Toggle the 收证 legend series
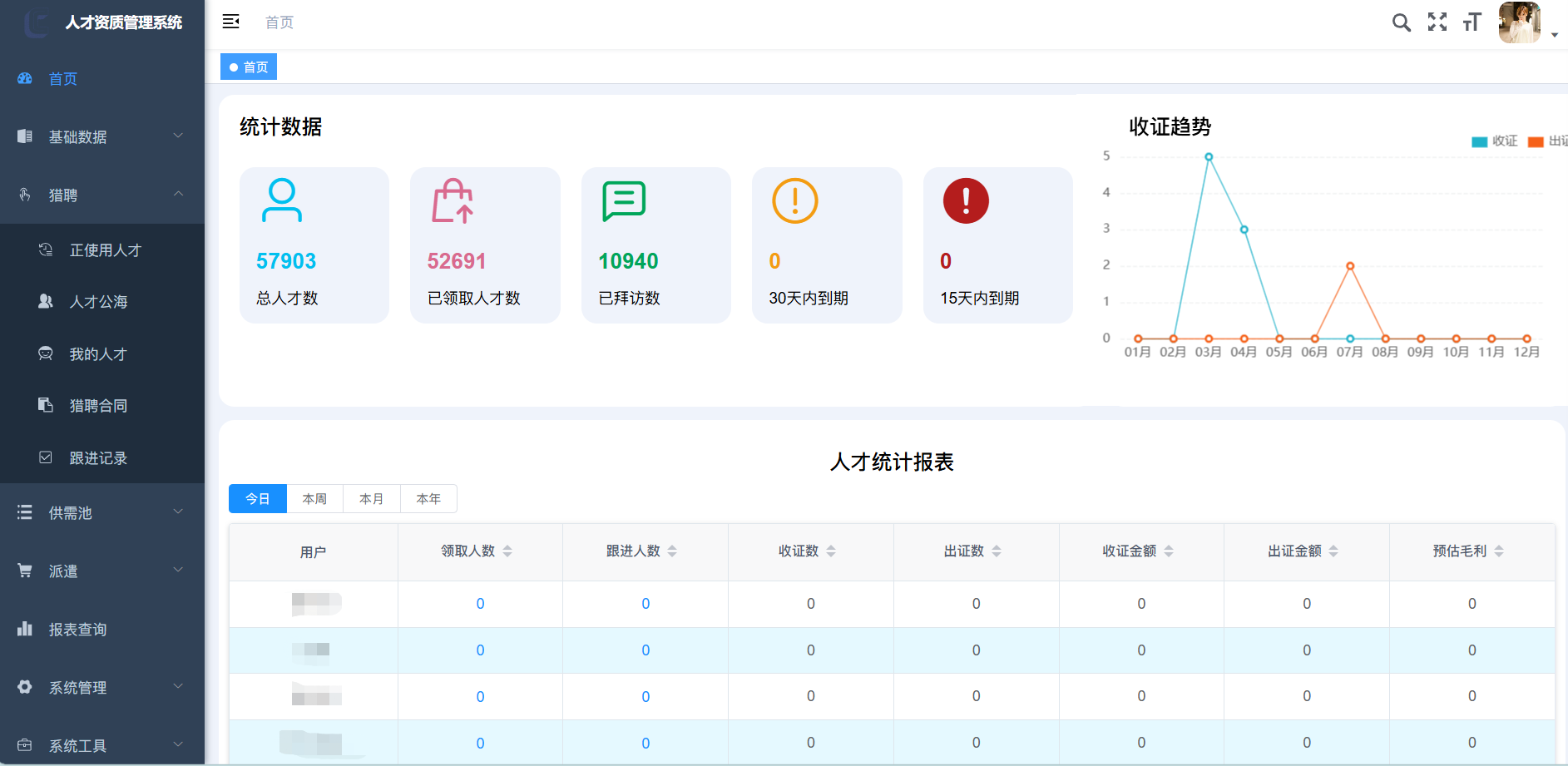The height and width of the screenshot is (766, 1568). point(1495,141)
